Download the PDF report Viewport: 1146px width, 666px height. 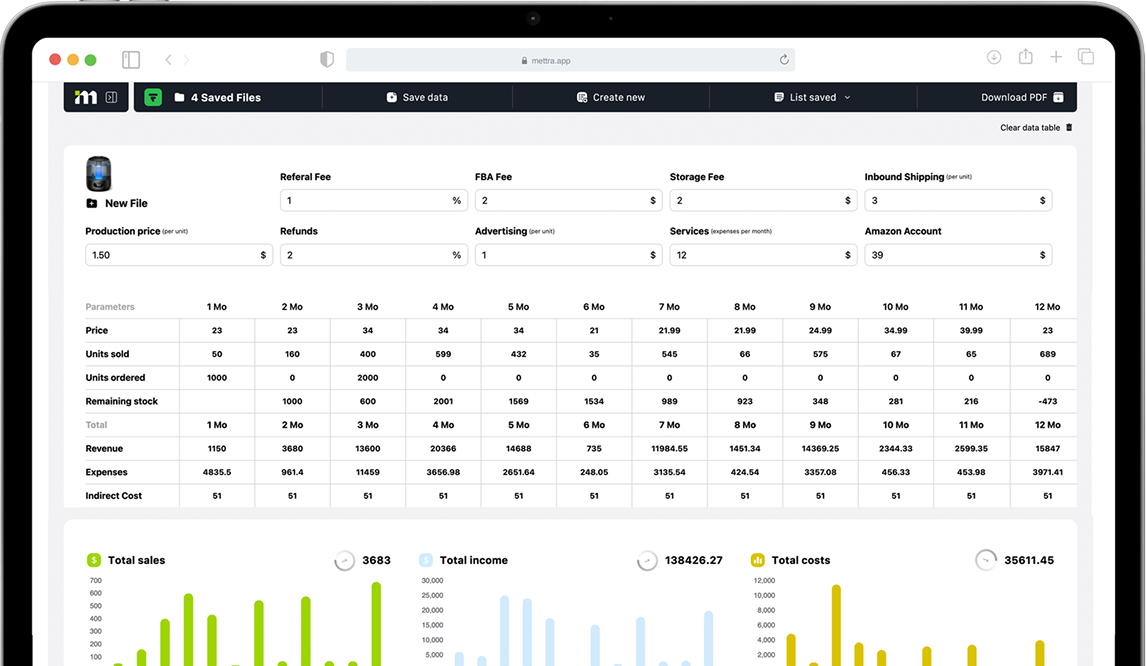pos(1021,97)
